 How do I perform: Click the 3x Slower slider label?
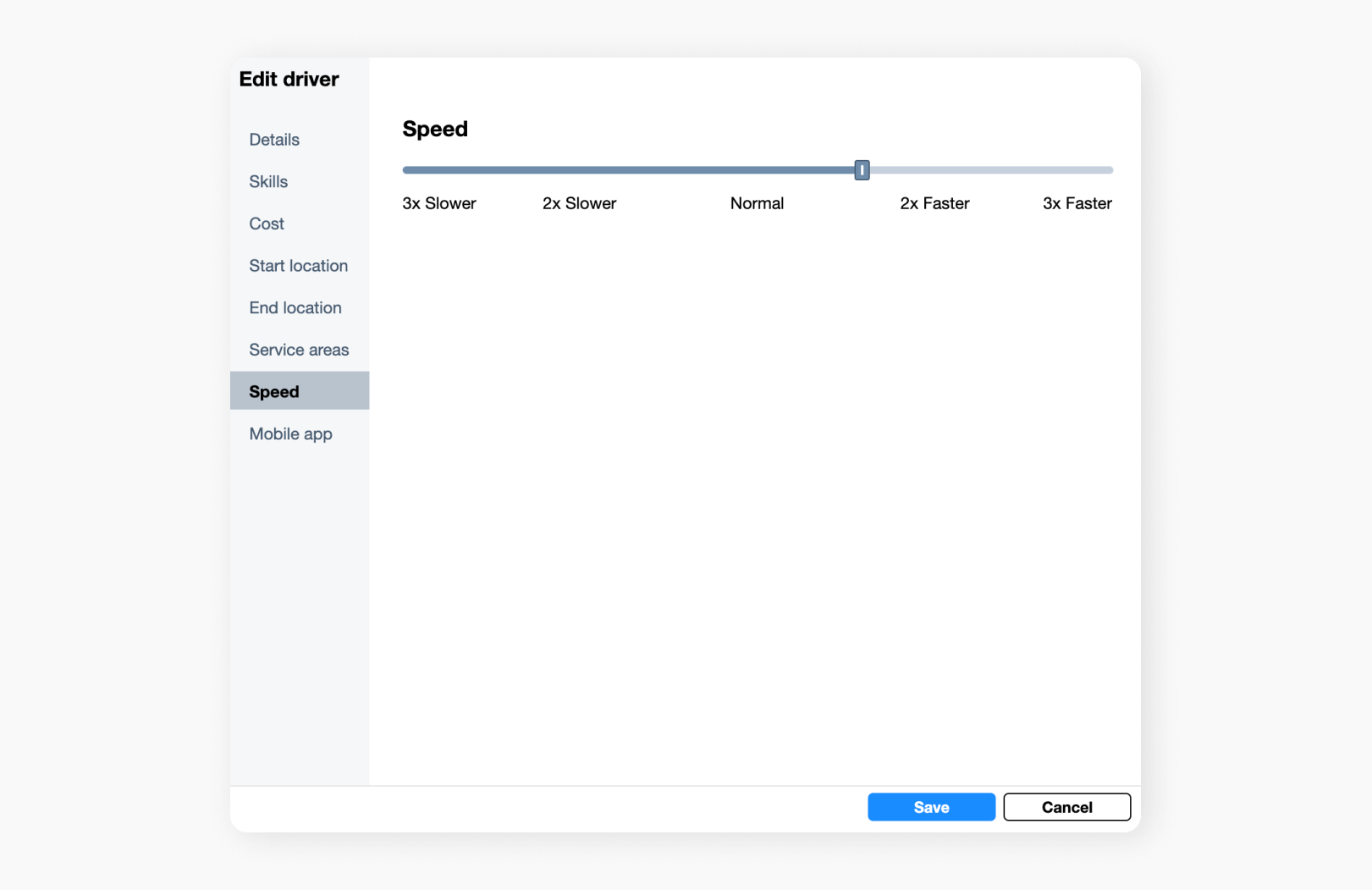[439, 203]
